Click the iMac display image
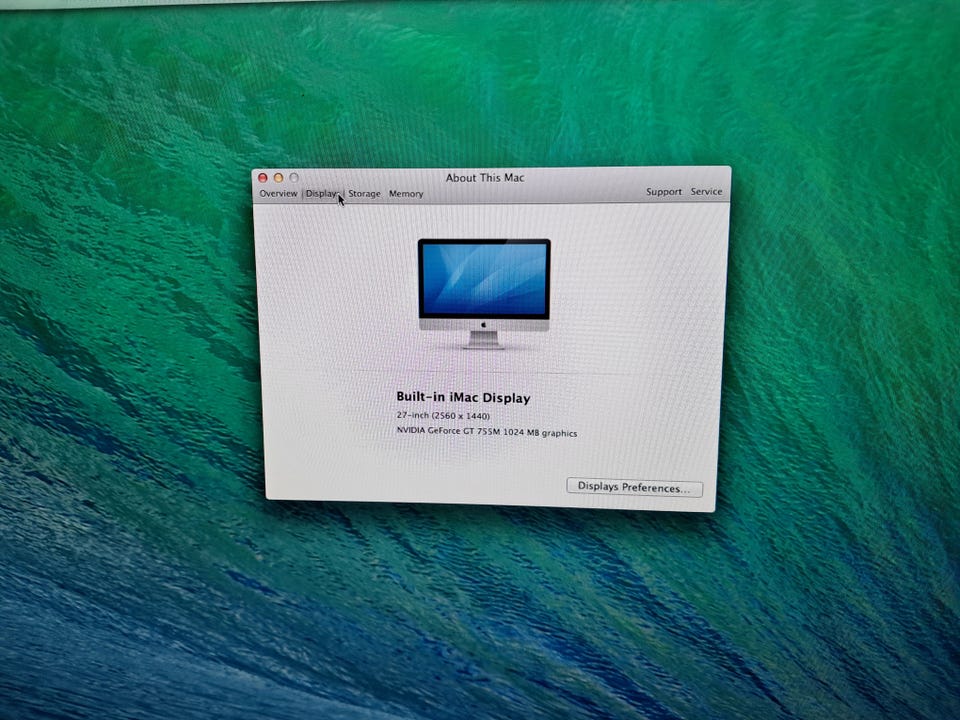Screen dimensions: 960x720 (x=484, y=293)
